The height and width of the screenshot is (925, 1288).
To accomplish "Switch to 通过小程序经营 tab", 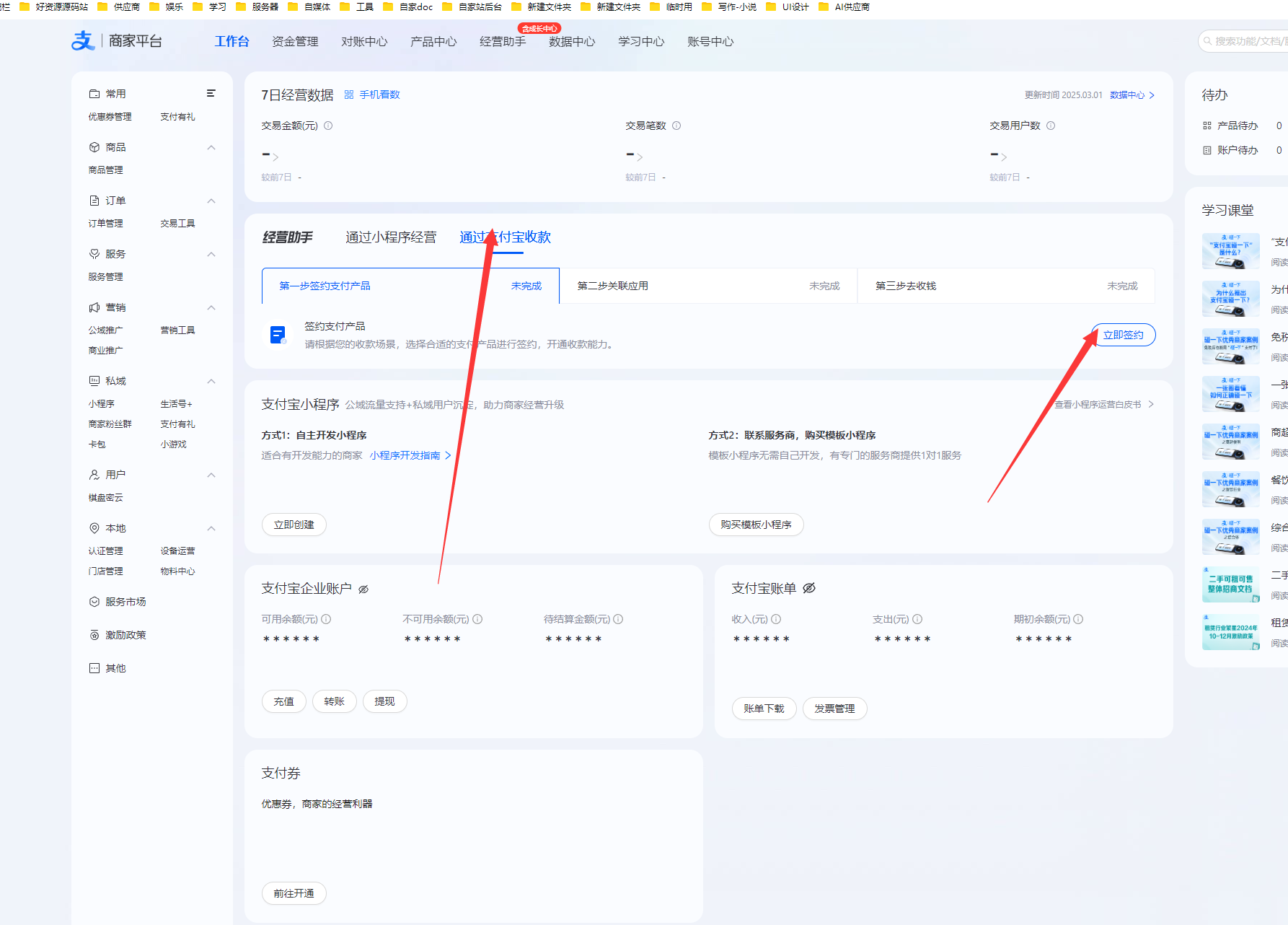I will point(391,237).
